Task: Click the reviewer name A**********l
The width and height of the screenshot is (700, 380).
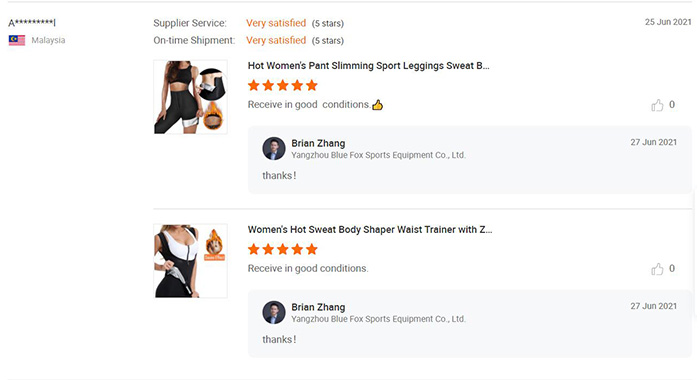Action: click(x=32, y=23)
